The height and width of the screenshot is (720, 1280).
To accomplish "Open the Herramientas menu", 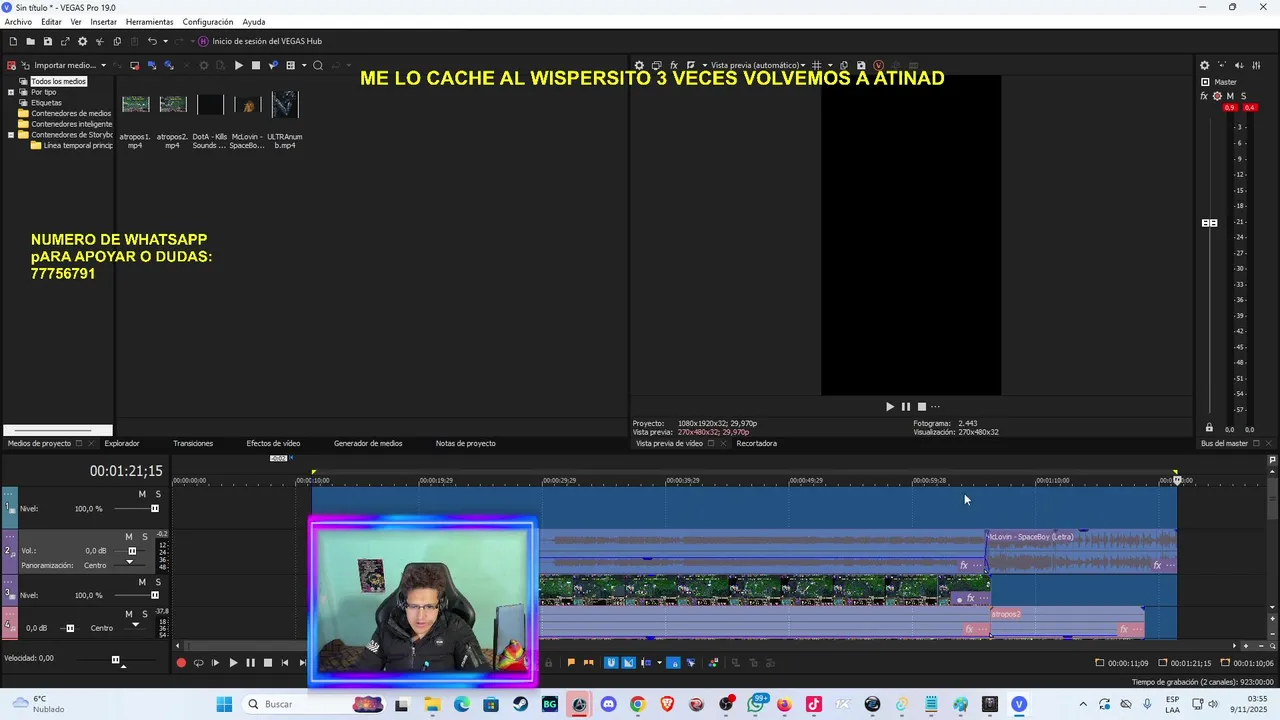I will tap(149, 22).
